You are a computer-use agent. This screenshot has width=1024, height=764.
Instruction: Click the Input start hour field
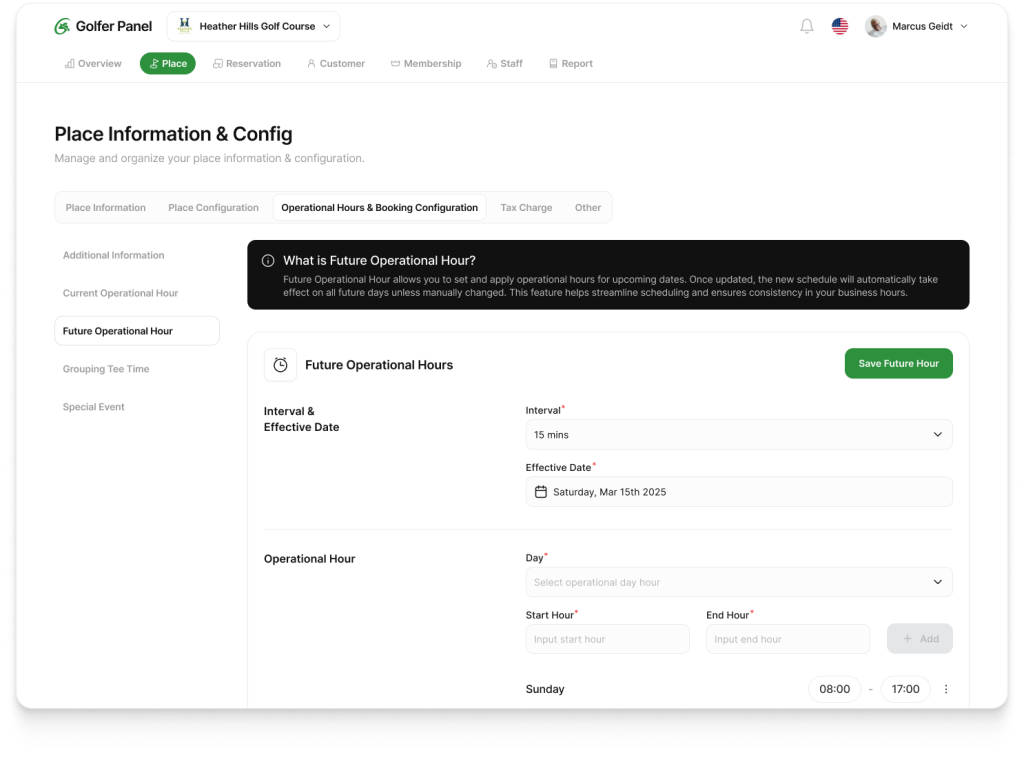pyautogui.click(x=607, y=639)
